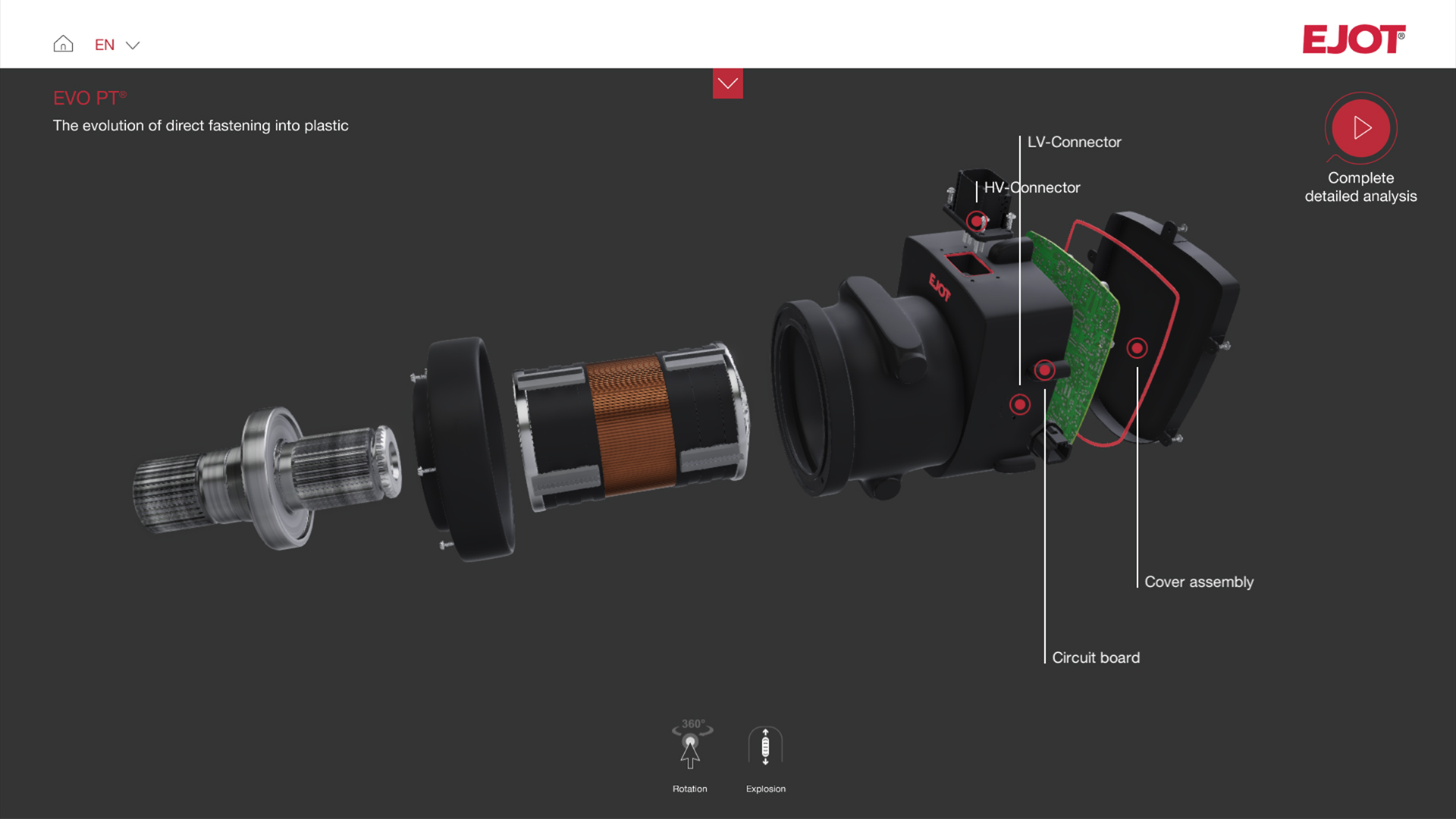This screenshot has height=819, width=1456.
Task: Open the EN language dropdown
Action: coord(117,45)
